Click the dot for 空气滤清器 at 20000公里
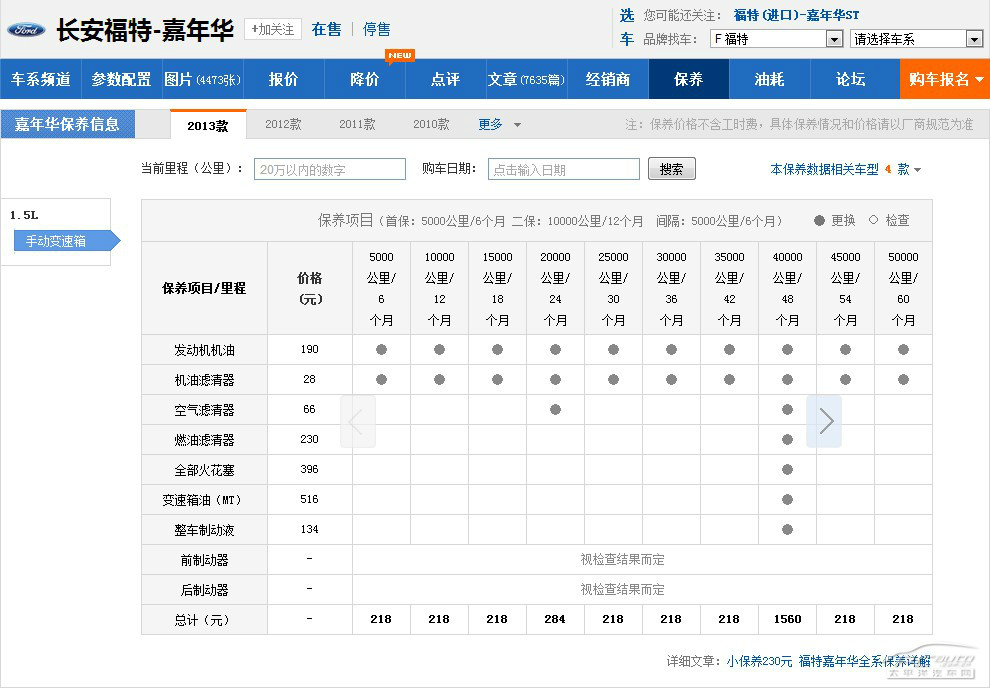The width and height of the screenshot is (990, 688). pos(555,410)
